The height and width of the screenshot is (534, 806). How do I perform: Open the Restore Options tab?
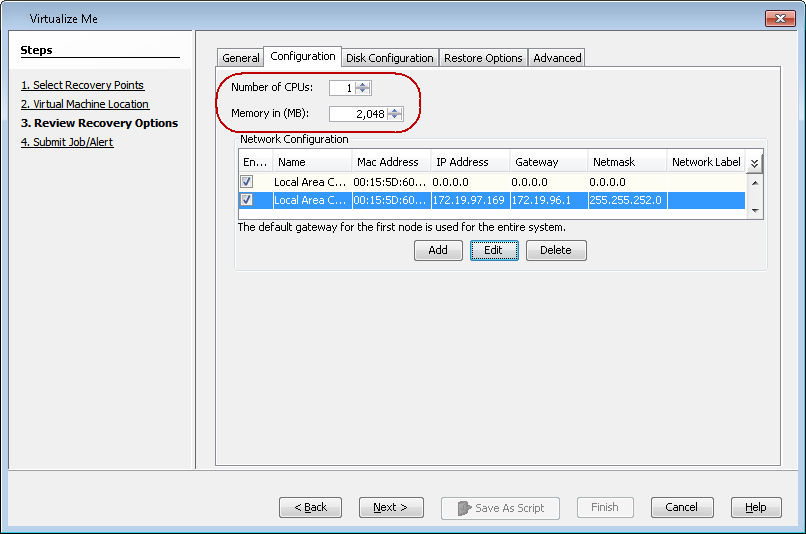[483, 58]
